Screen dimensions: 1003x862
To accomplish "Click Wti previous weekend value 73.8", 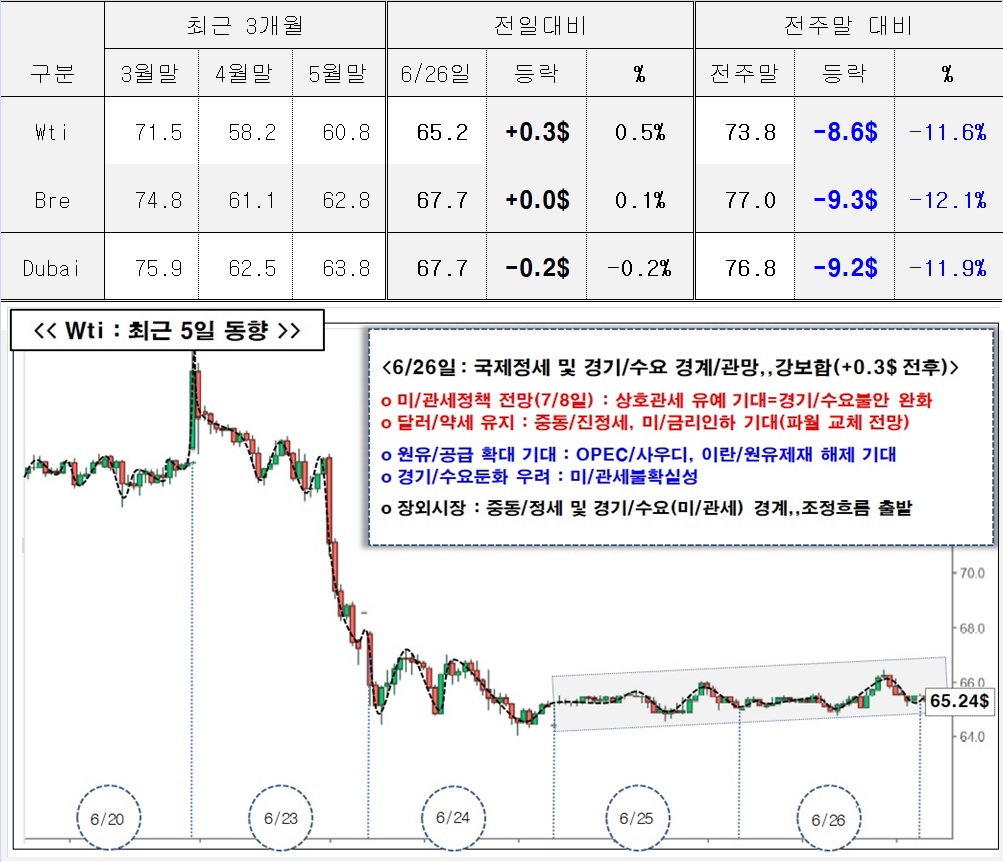I will coord(750,132).
